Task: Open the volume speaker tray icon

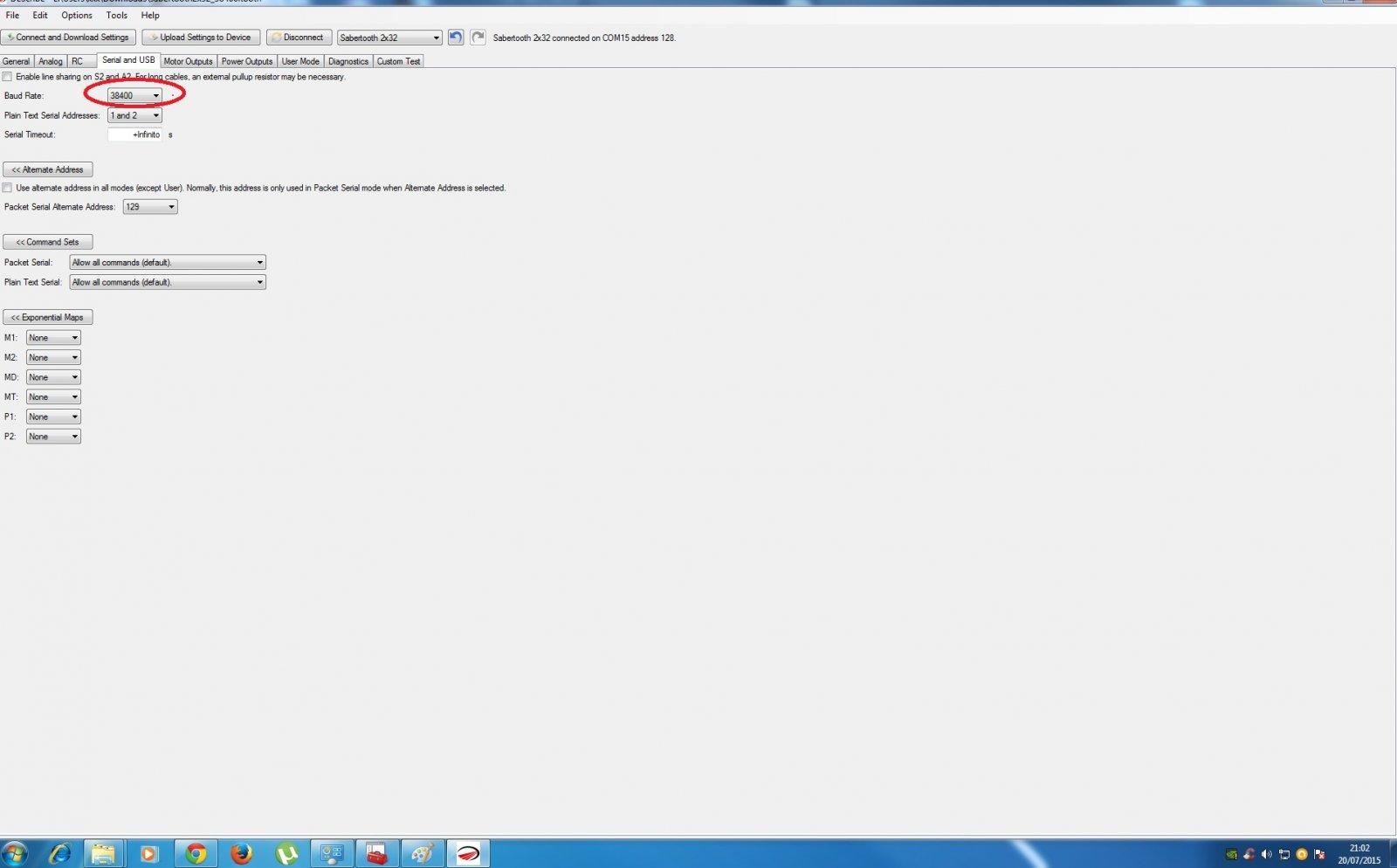Action: tap(1267, 854)
